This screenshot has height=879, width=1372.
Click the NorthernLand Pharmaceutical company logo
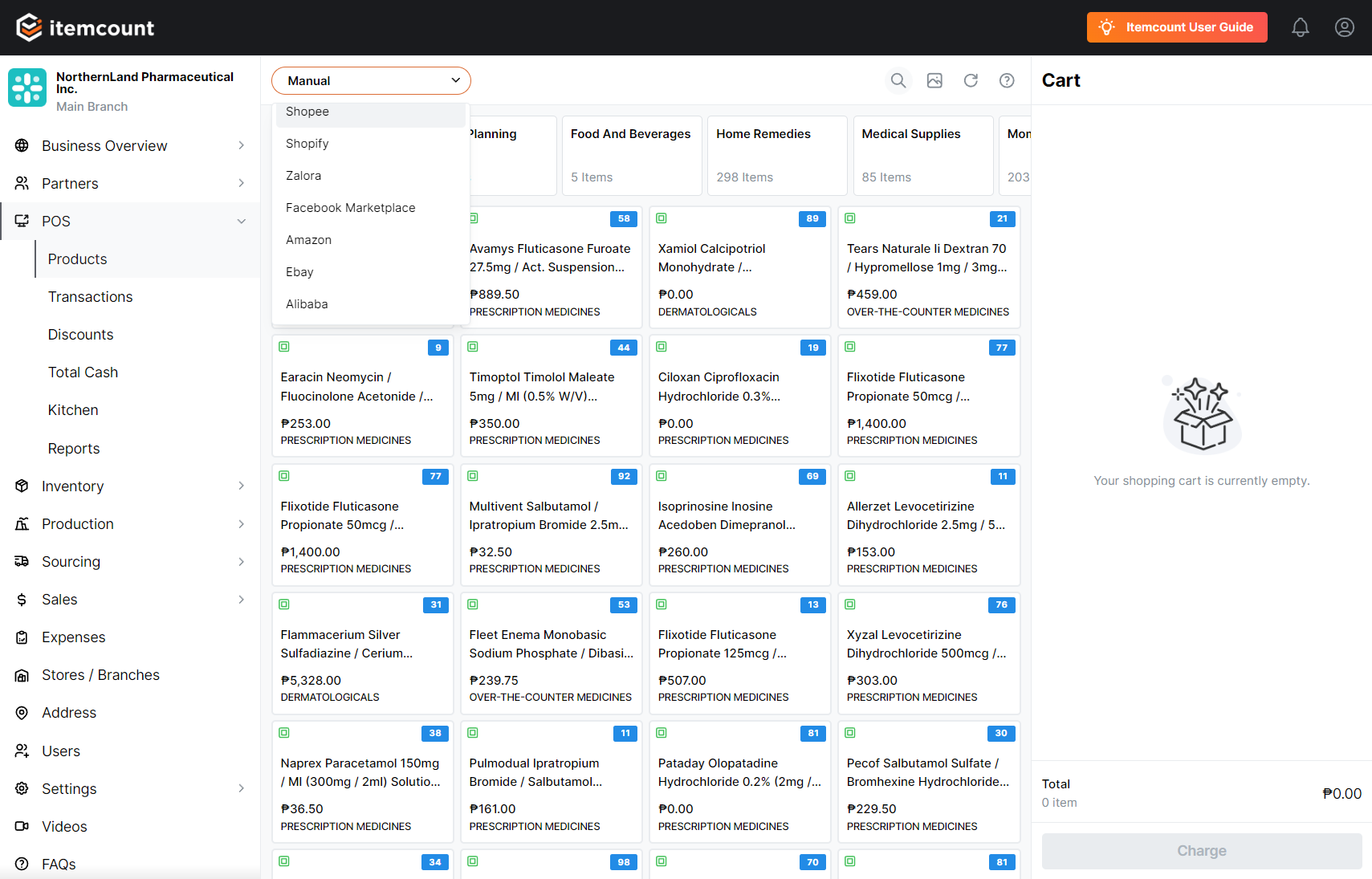click(27, 87)
